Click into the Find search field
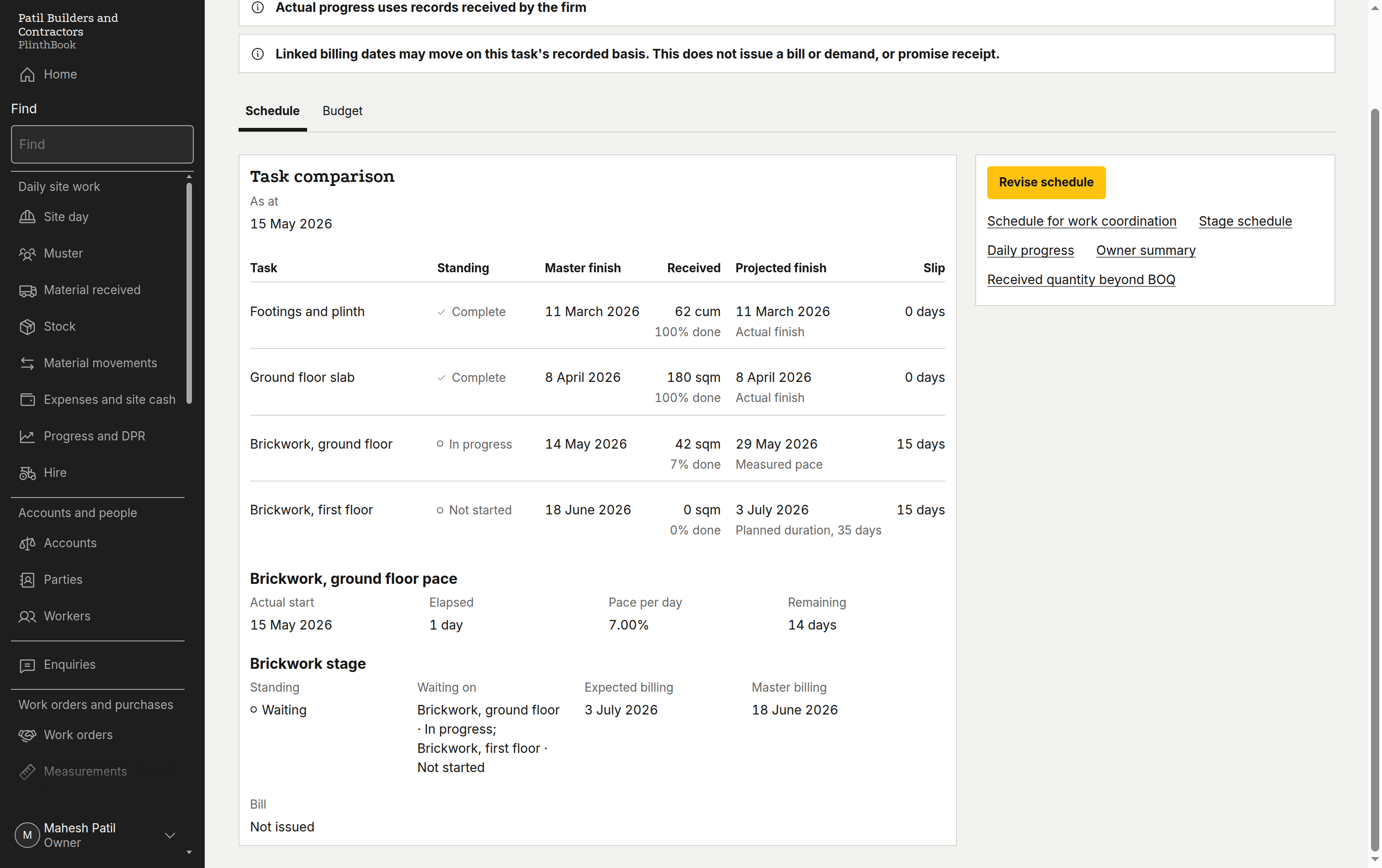 point(102,144)
